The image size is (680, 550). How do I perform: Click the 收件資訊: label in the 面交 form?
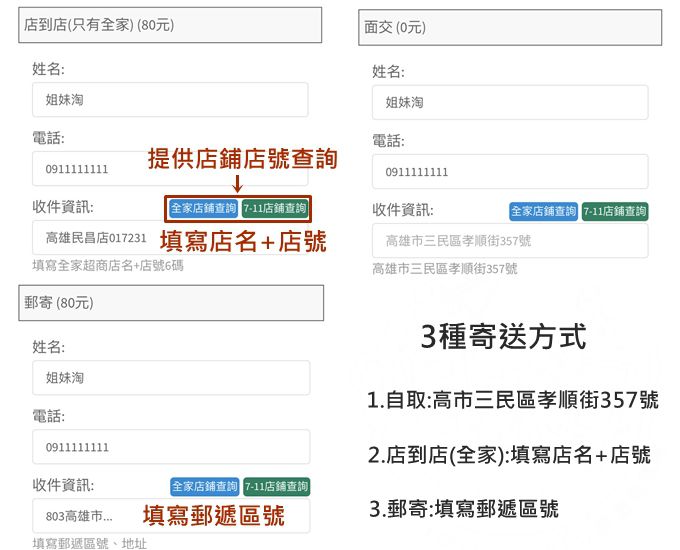click(x=403, y=210)
